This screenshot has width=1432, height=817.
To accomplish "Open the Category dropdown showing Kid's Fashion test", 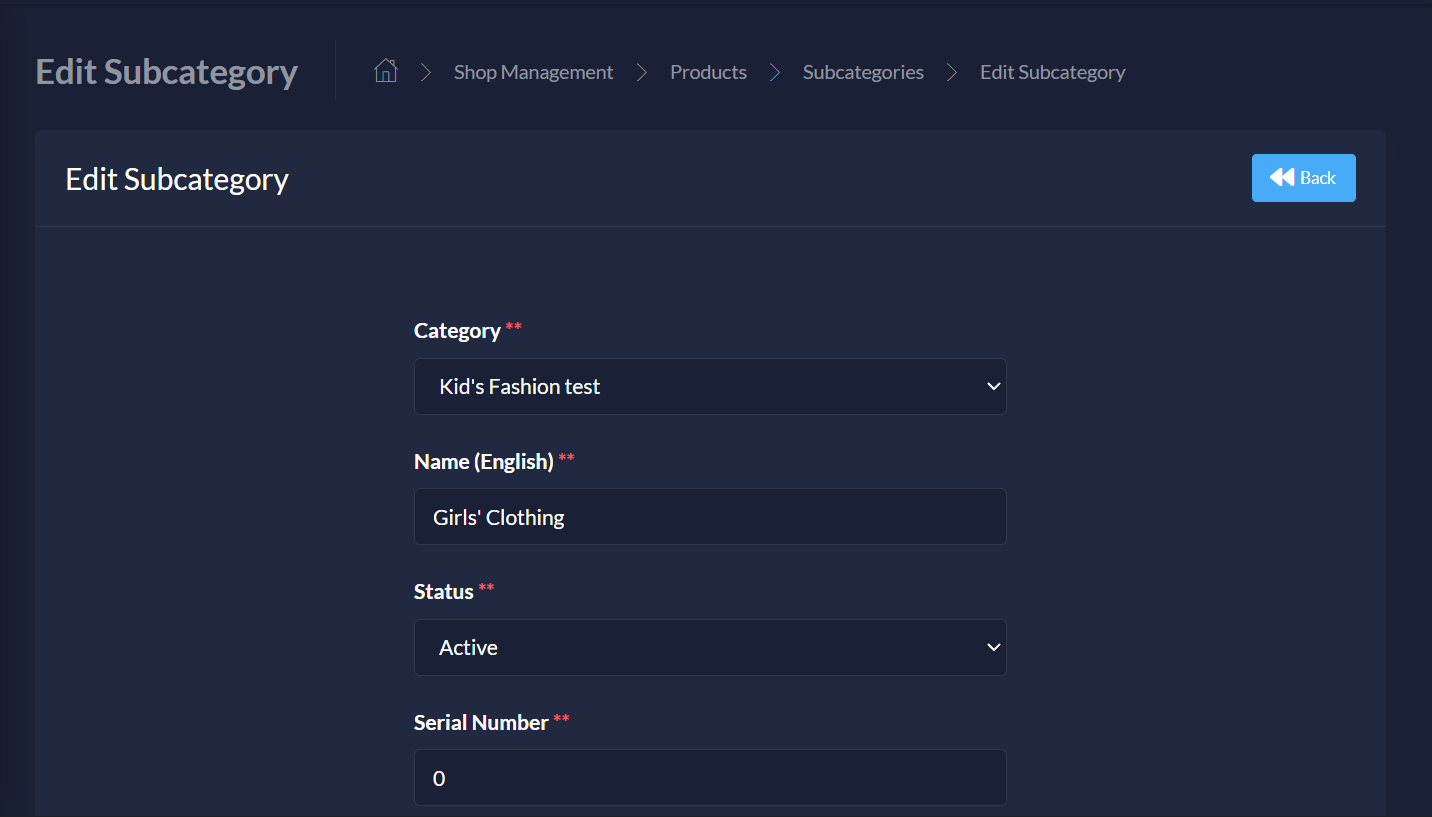I will (710, 386).
